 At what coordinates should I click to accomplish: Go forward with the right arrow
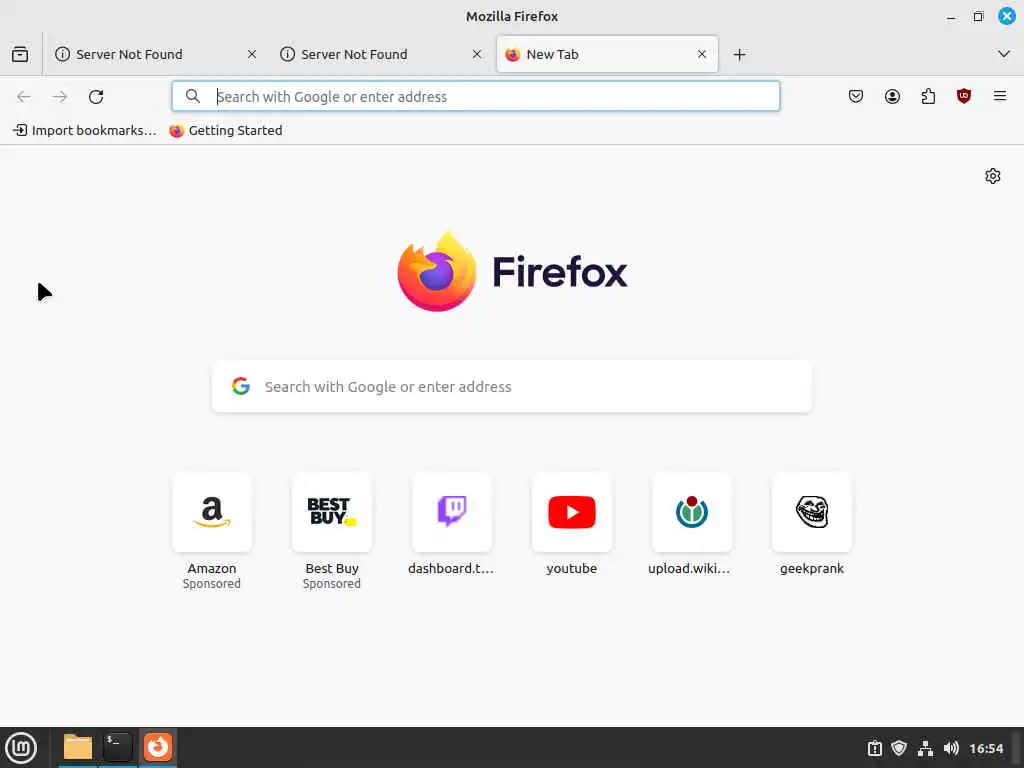click(x=60, y=97)
